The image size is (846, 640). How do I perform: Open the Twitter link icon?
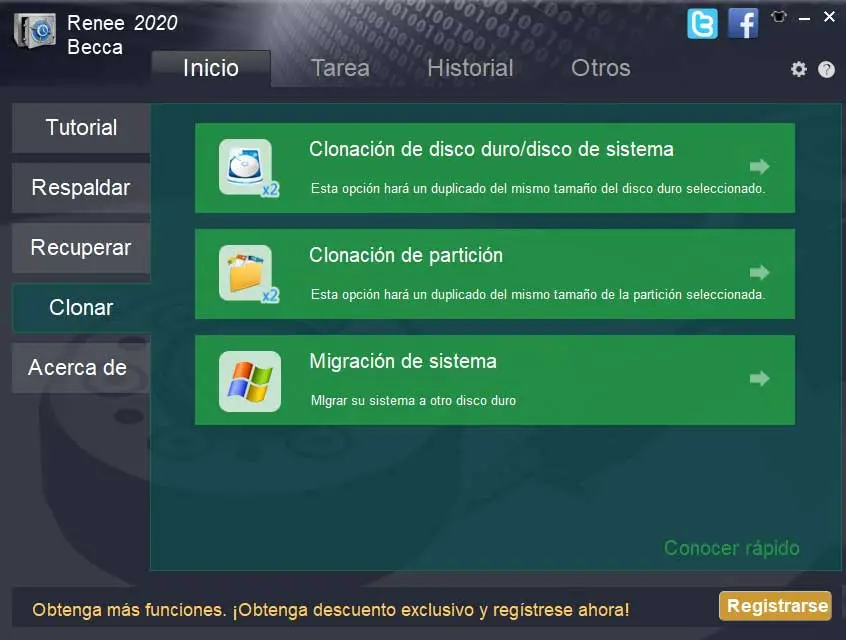702,24
